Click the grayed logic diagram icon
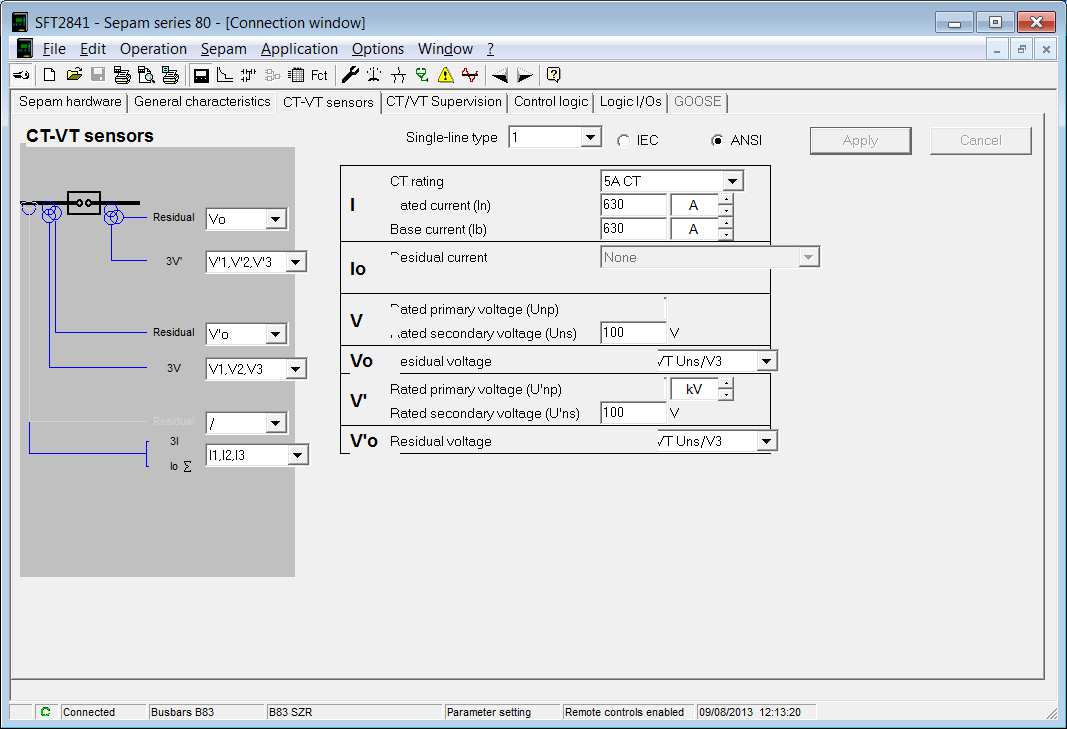This screenshot has width=1067, height=729. (x=272, y=75)
